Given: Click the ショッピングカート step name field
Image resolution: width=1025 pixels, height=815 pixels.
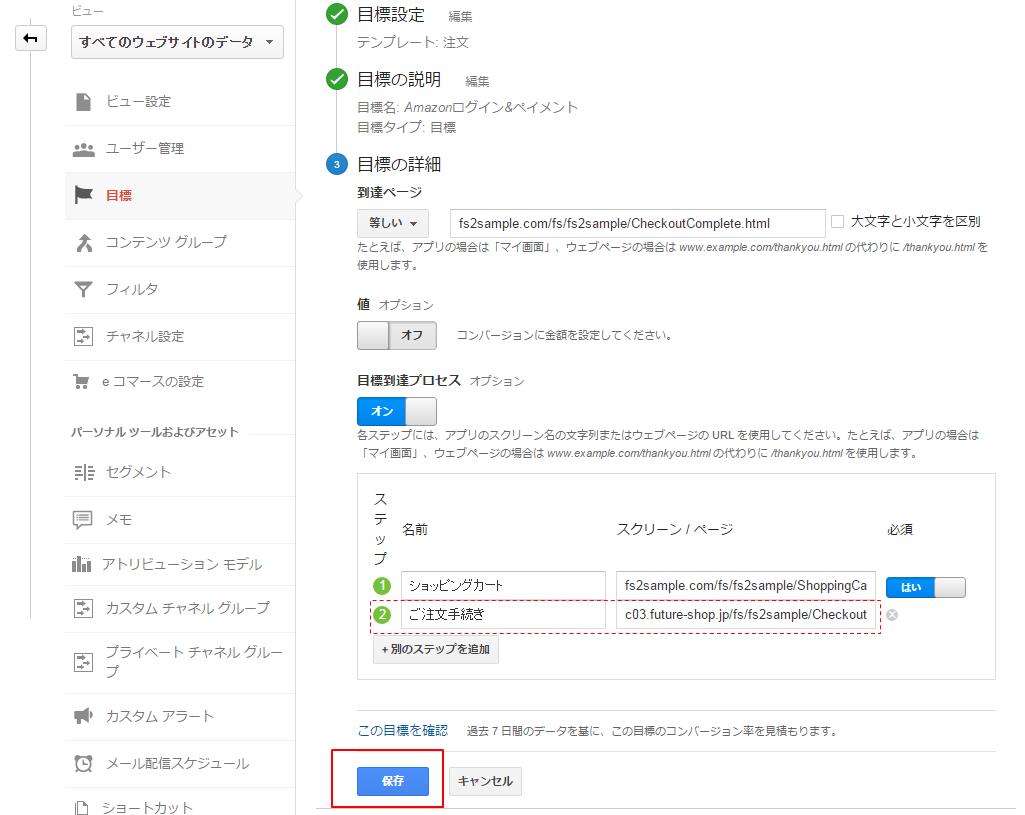Looking at the screenshot, I should pyautogui.click(x=503, y=586).
